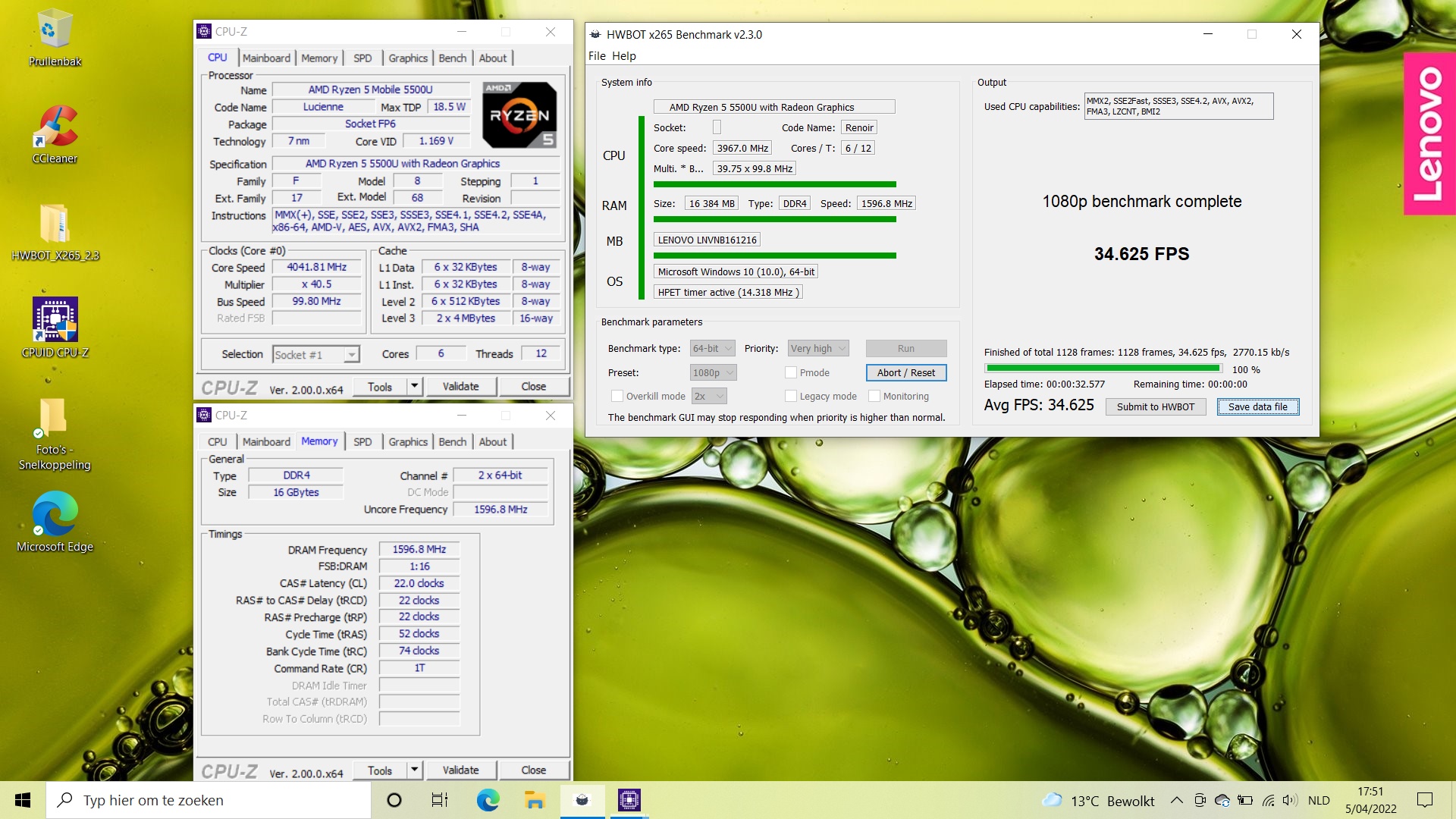
Task: Click Submit to HWBOT button
Action: tap(1155, 406)
